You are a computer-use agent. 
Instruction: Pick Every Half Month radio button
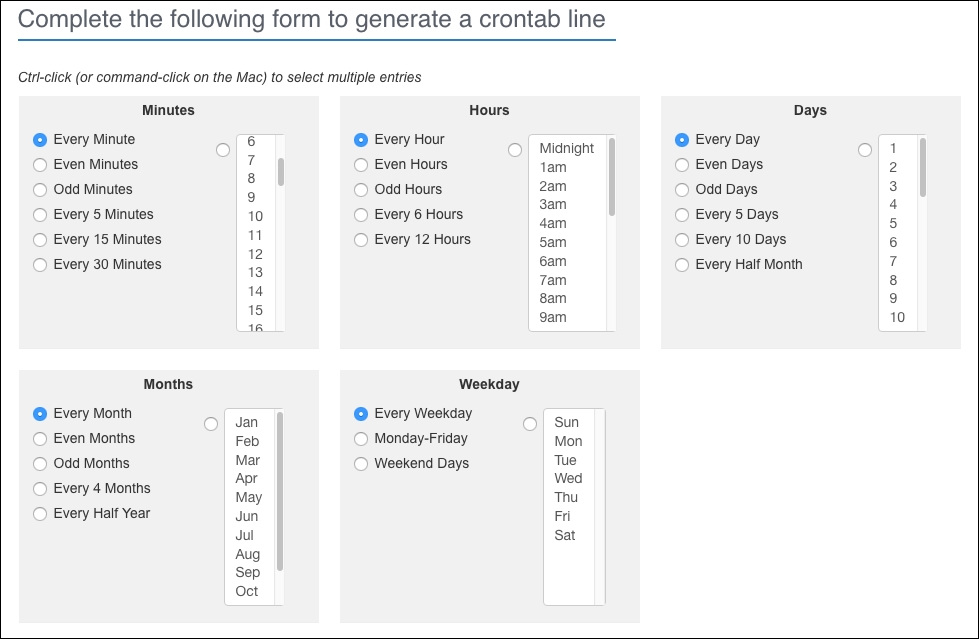(x=682, y=264)
